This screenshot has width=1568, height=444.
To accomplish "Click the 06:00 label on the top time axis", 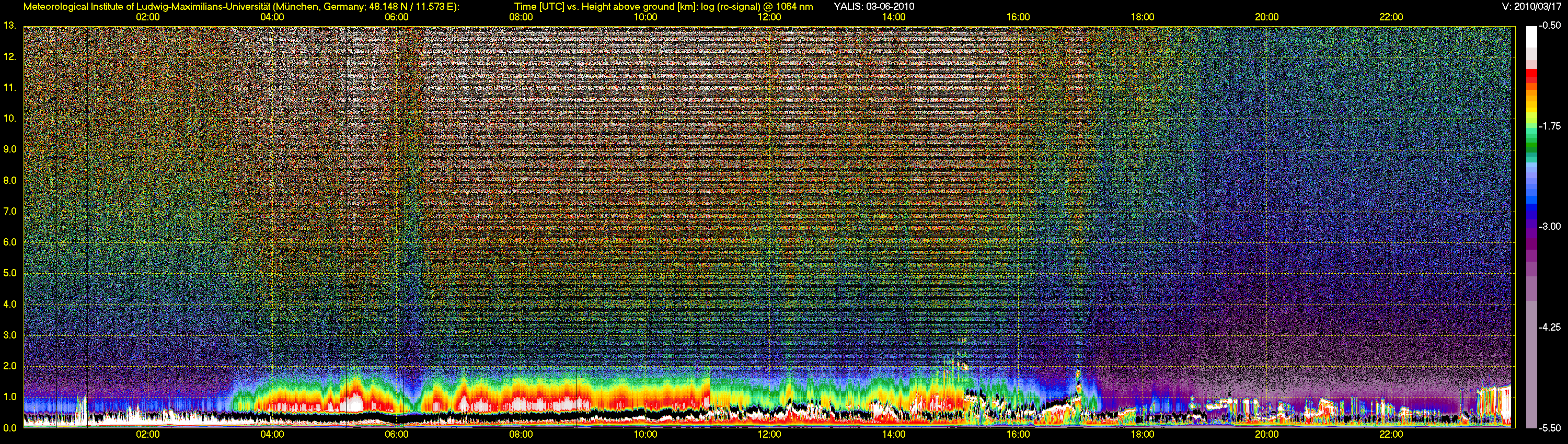I will (x=396, y=17).
